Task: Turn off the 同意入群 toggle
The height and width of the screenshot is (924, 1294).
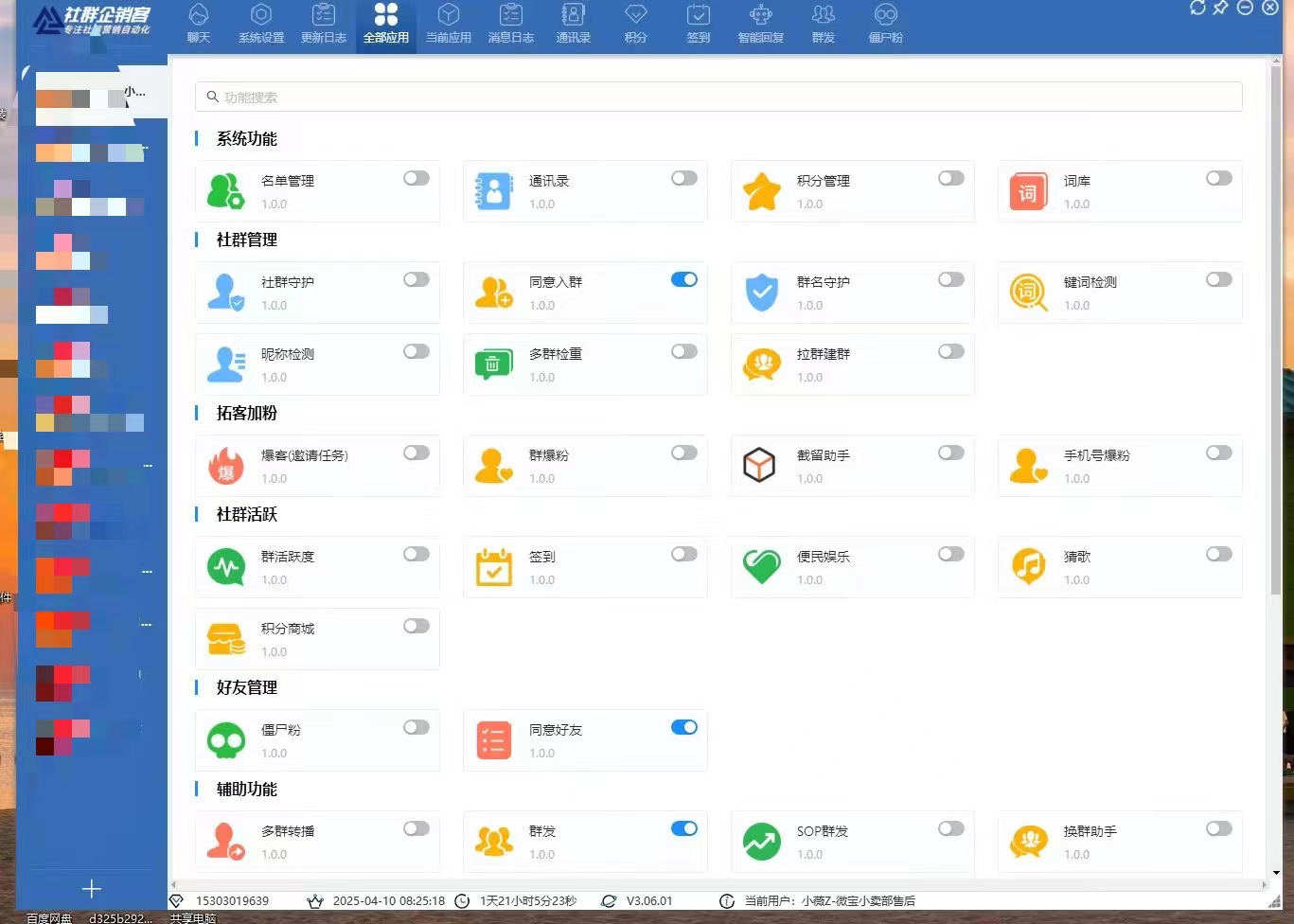Action: 684,279
